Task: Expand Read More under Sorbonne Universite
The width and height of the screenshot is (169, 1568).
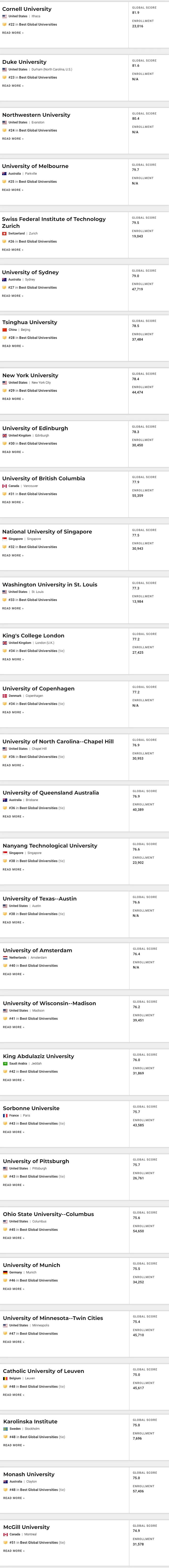Action: tap(13, 1132)
